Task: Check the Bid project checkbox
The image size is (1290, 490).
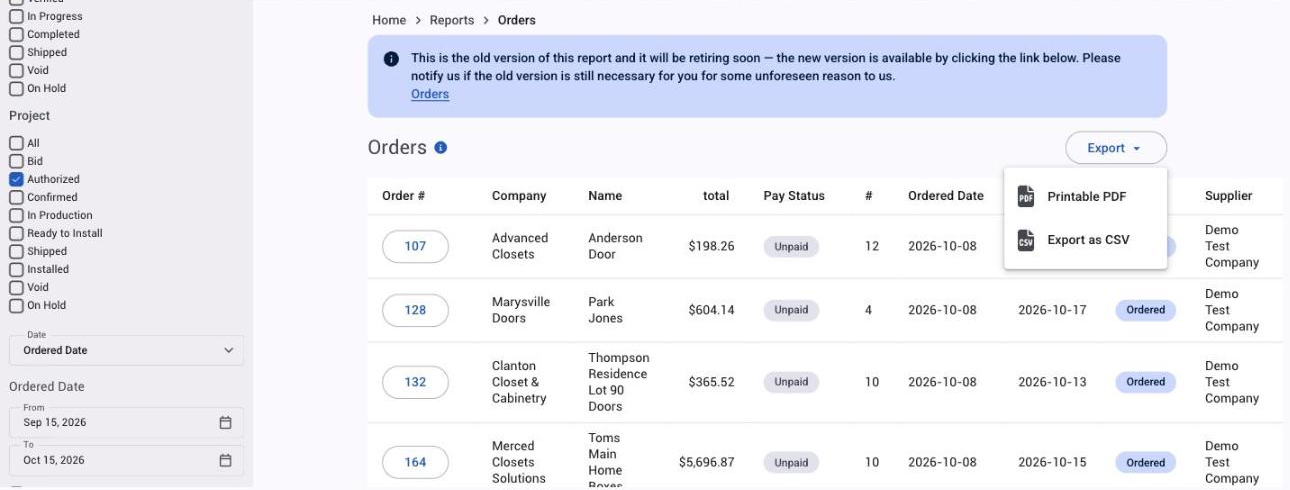Action: [16, 161]
